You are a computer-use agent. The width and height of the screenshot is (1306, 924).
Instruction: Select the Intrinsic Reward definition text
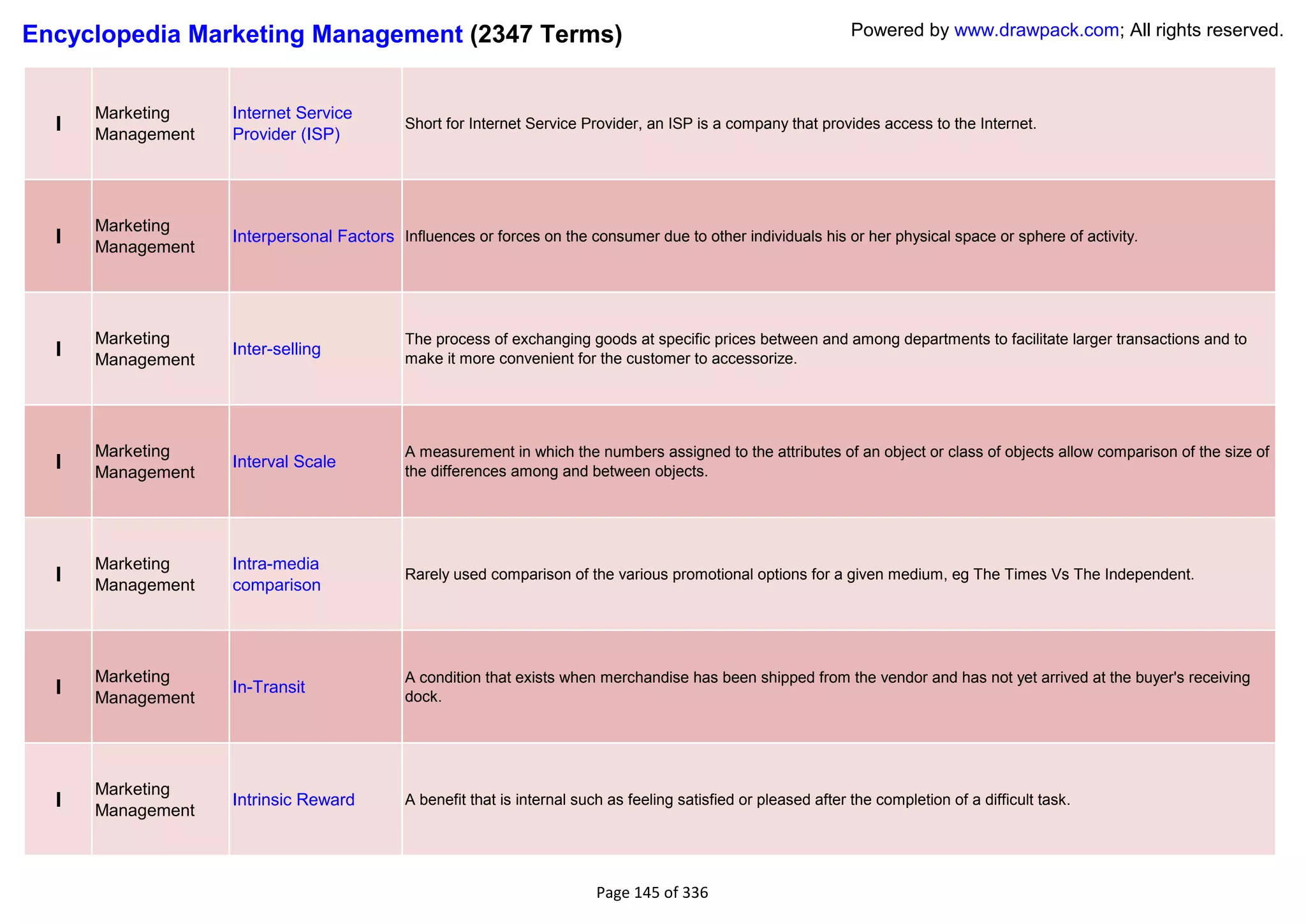tap(737, 800)
